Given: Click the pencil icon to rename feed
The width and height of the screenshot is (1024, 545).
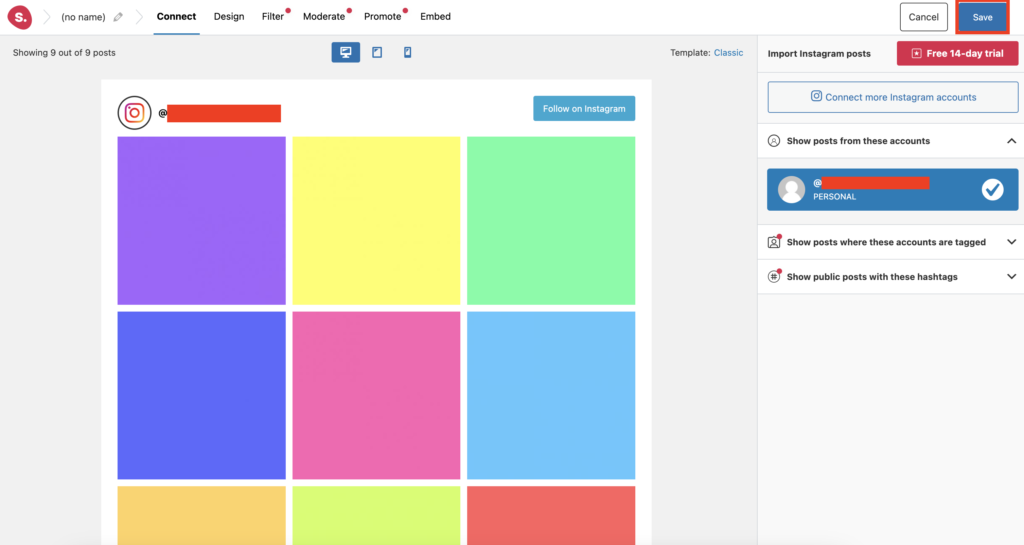Looking at the screenshot, I should click(119, 17).
